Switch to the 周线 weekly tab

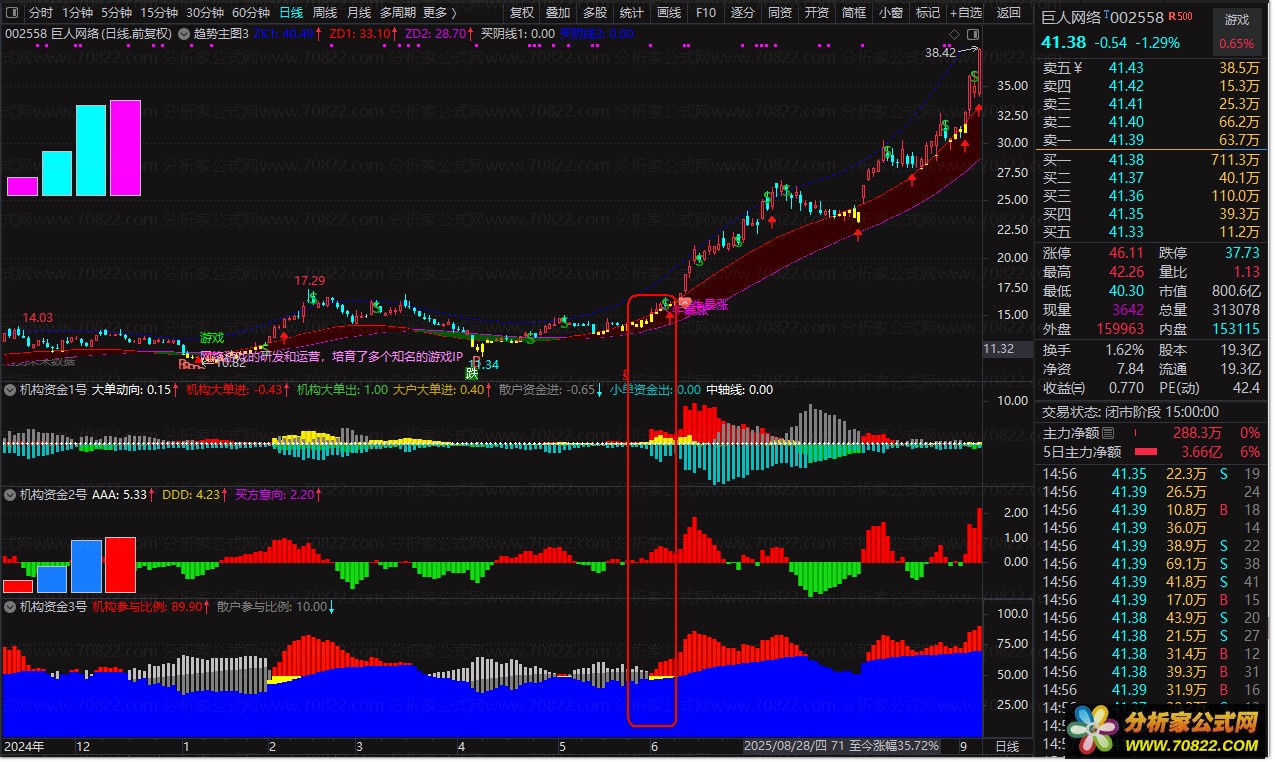click(x=325, y=13)
